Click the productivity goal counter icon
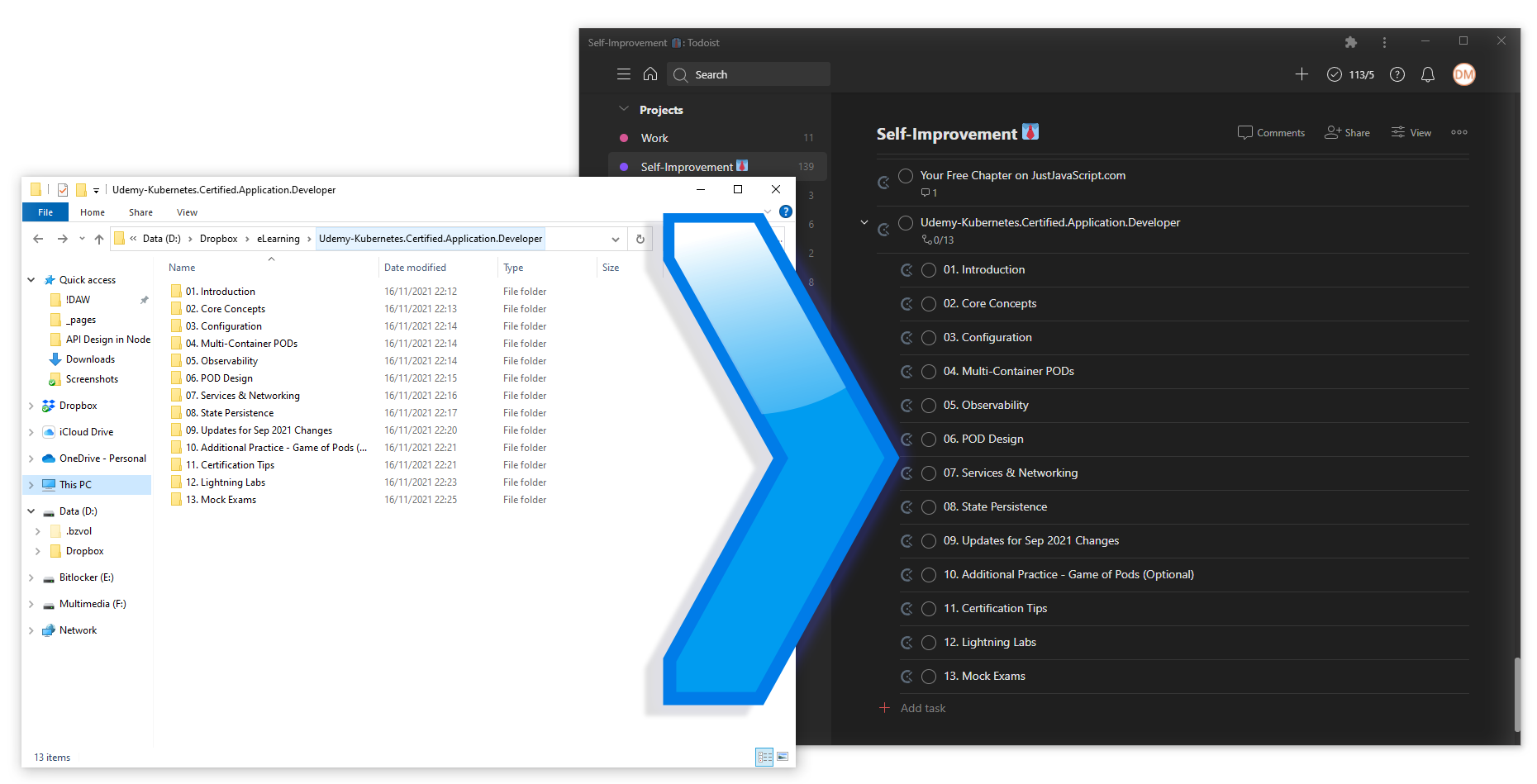This screenshot has width=1537, height=784. (x=1335, y=74)
